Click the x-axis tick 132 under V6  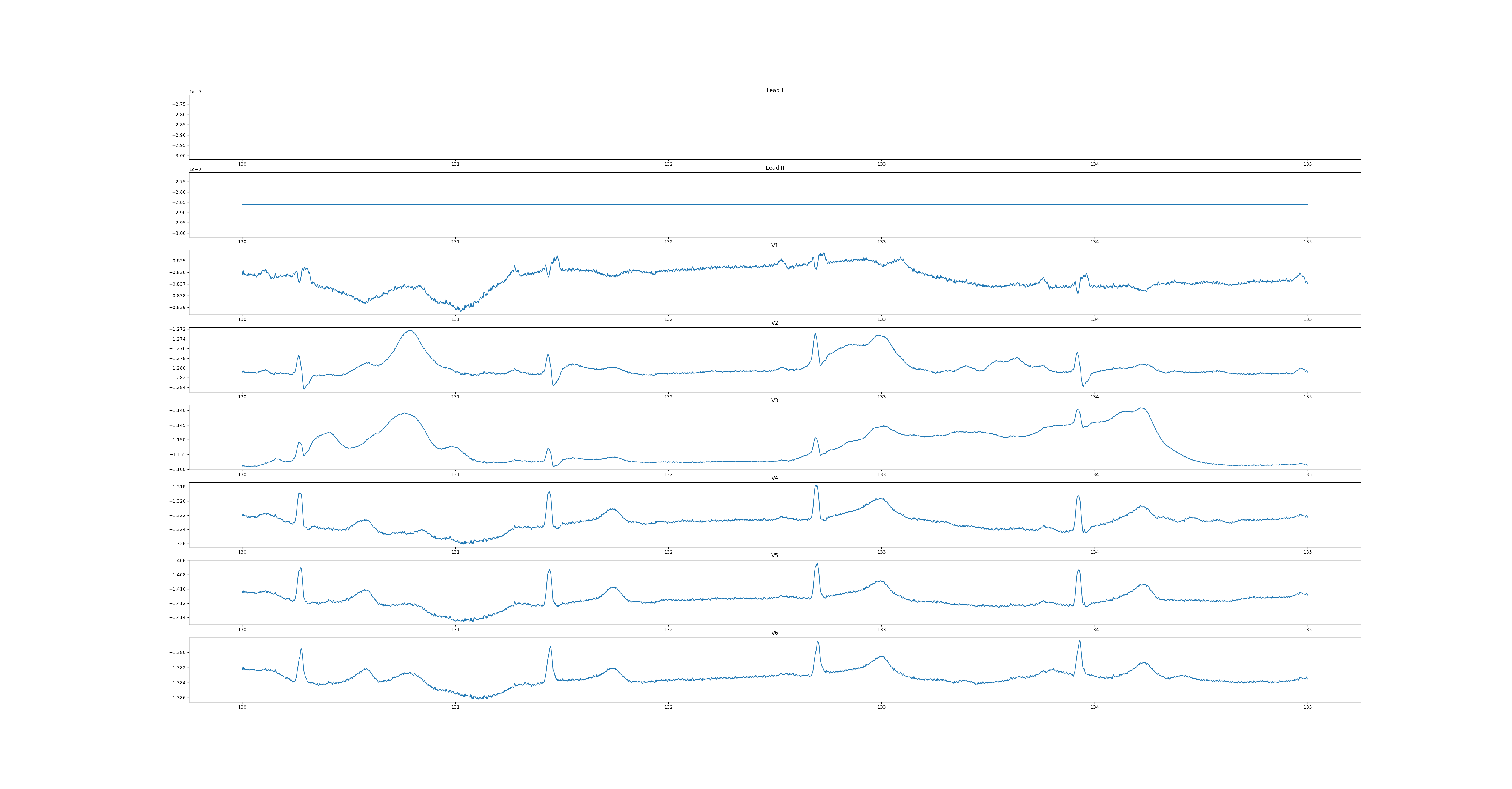click(668, 707)
